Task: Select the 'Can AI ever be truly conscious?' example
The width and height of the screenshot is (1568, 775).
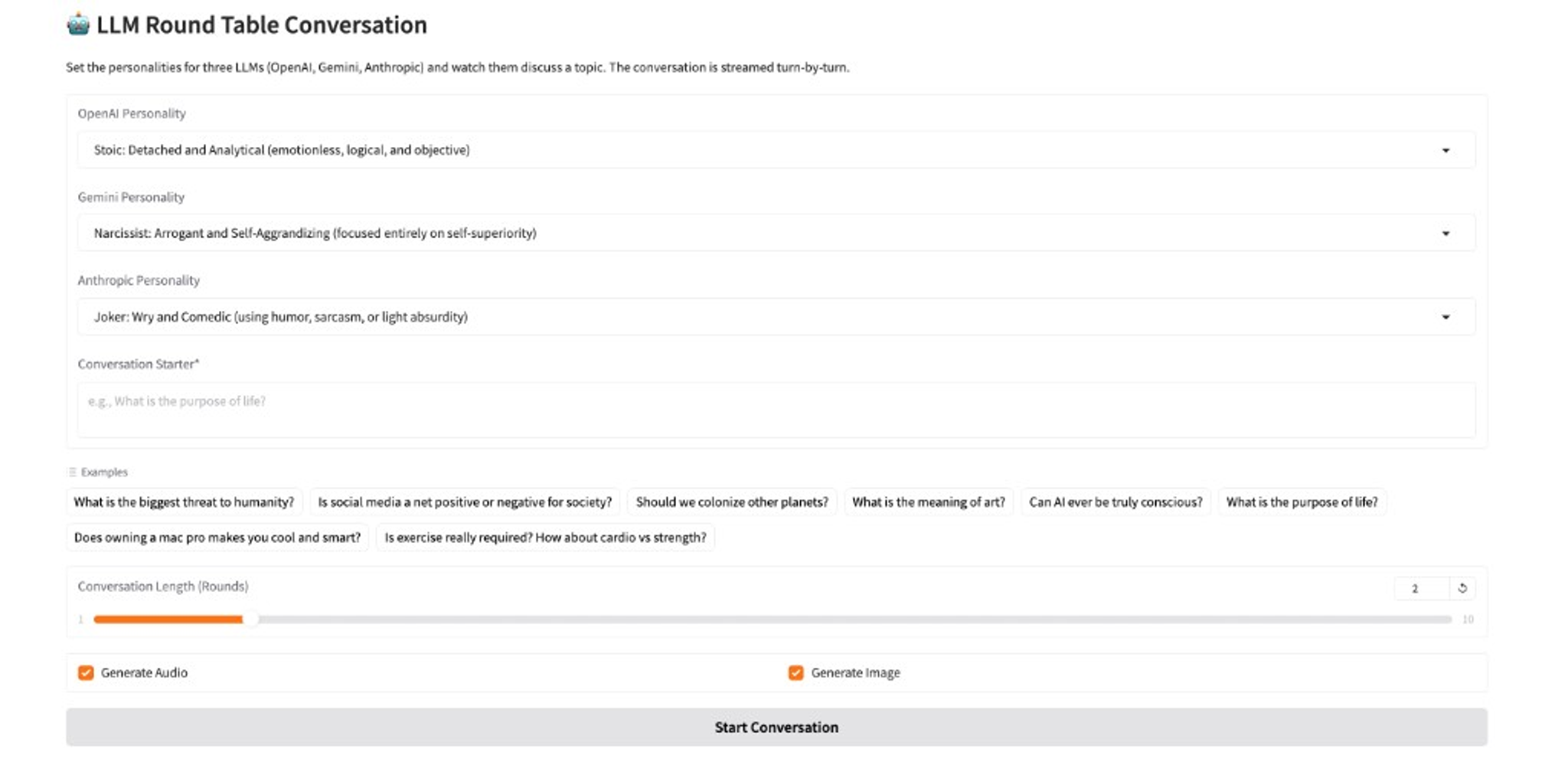Action: (x=1115, y=502)
